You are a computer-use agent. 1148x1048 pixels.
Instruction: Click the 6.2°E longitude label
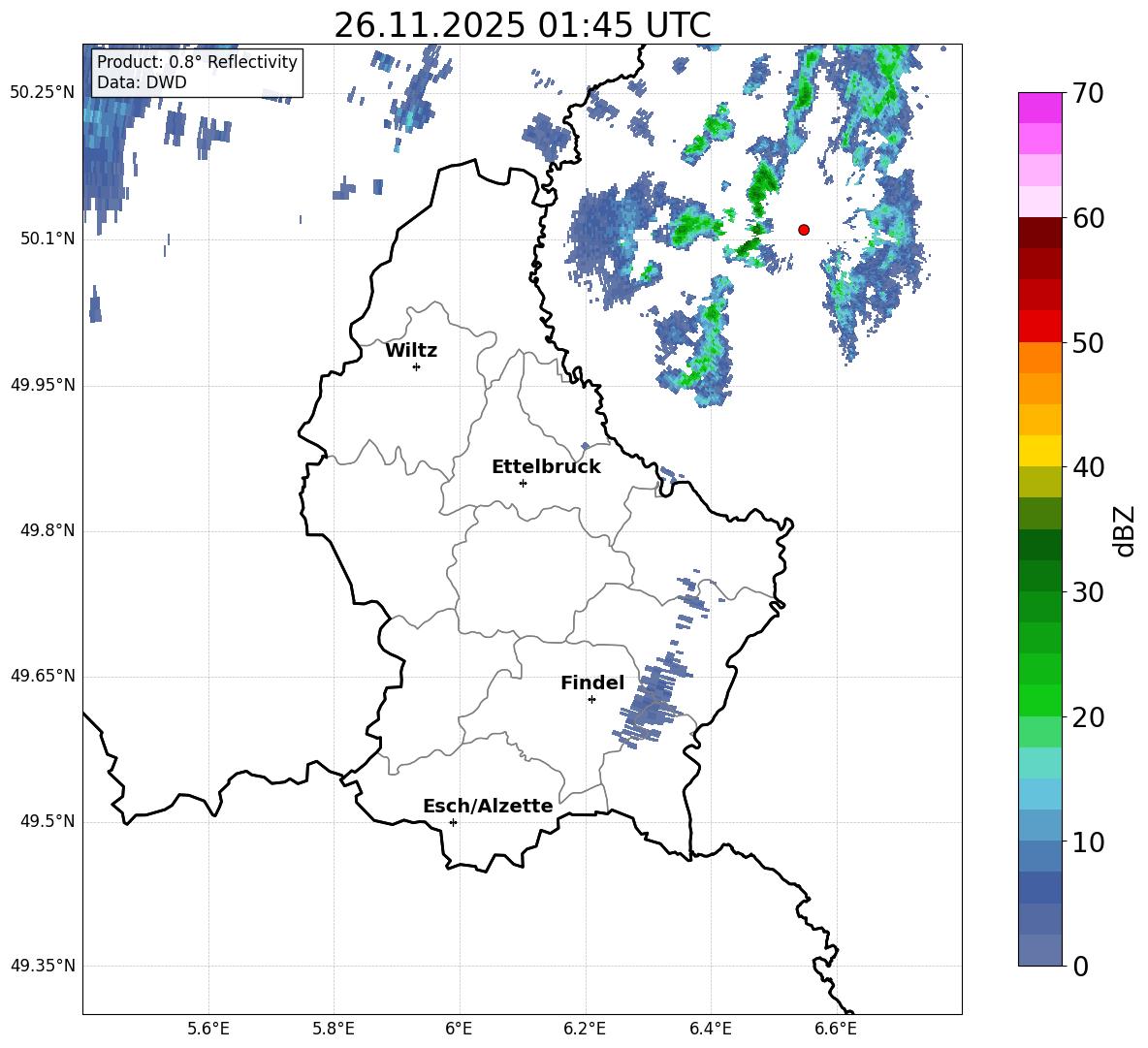coord(585,1029)
